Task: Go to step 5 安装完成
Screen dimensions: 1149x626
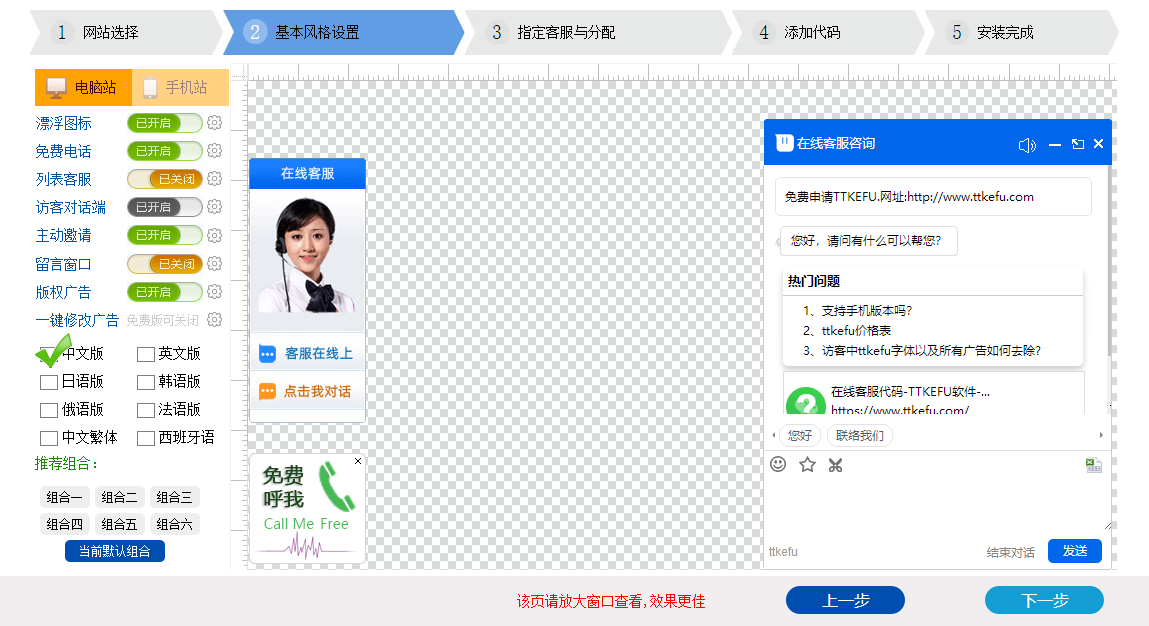Action: 1020,32
